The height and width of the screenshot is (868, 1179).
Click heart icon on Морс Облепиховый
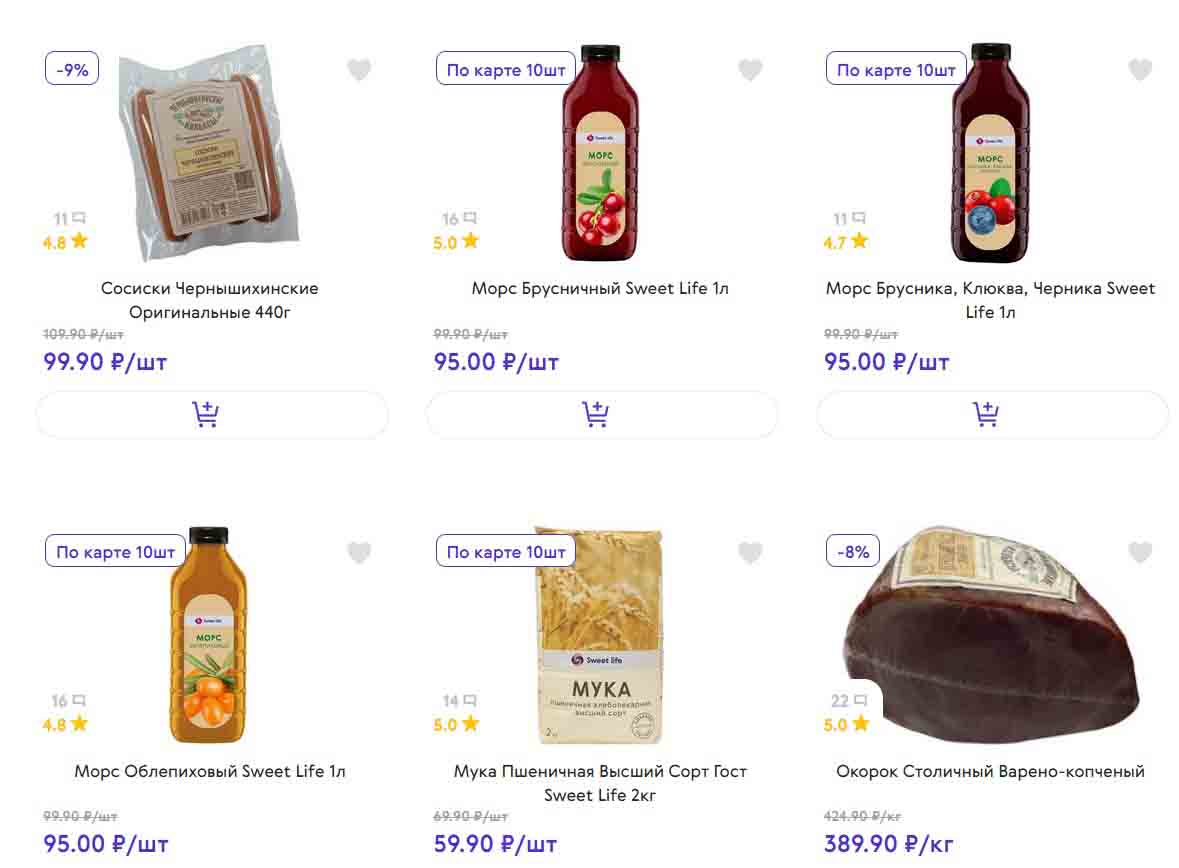(x=359, y=552)
